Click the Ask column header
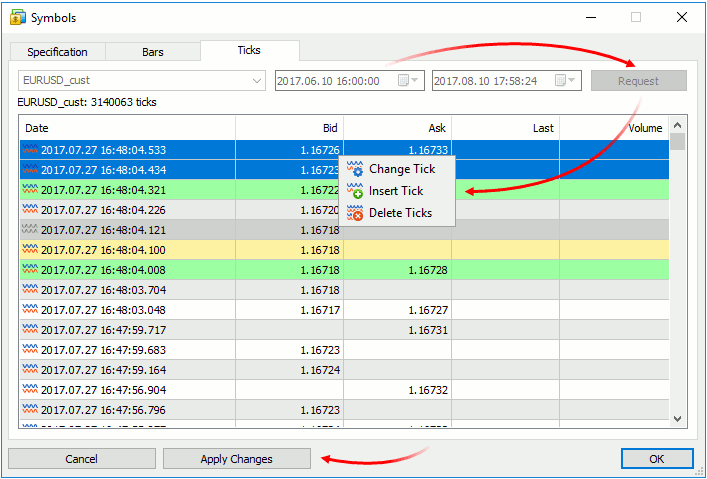This screenshot has width=707, height=479. pos(398,128)
